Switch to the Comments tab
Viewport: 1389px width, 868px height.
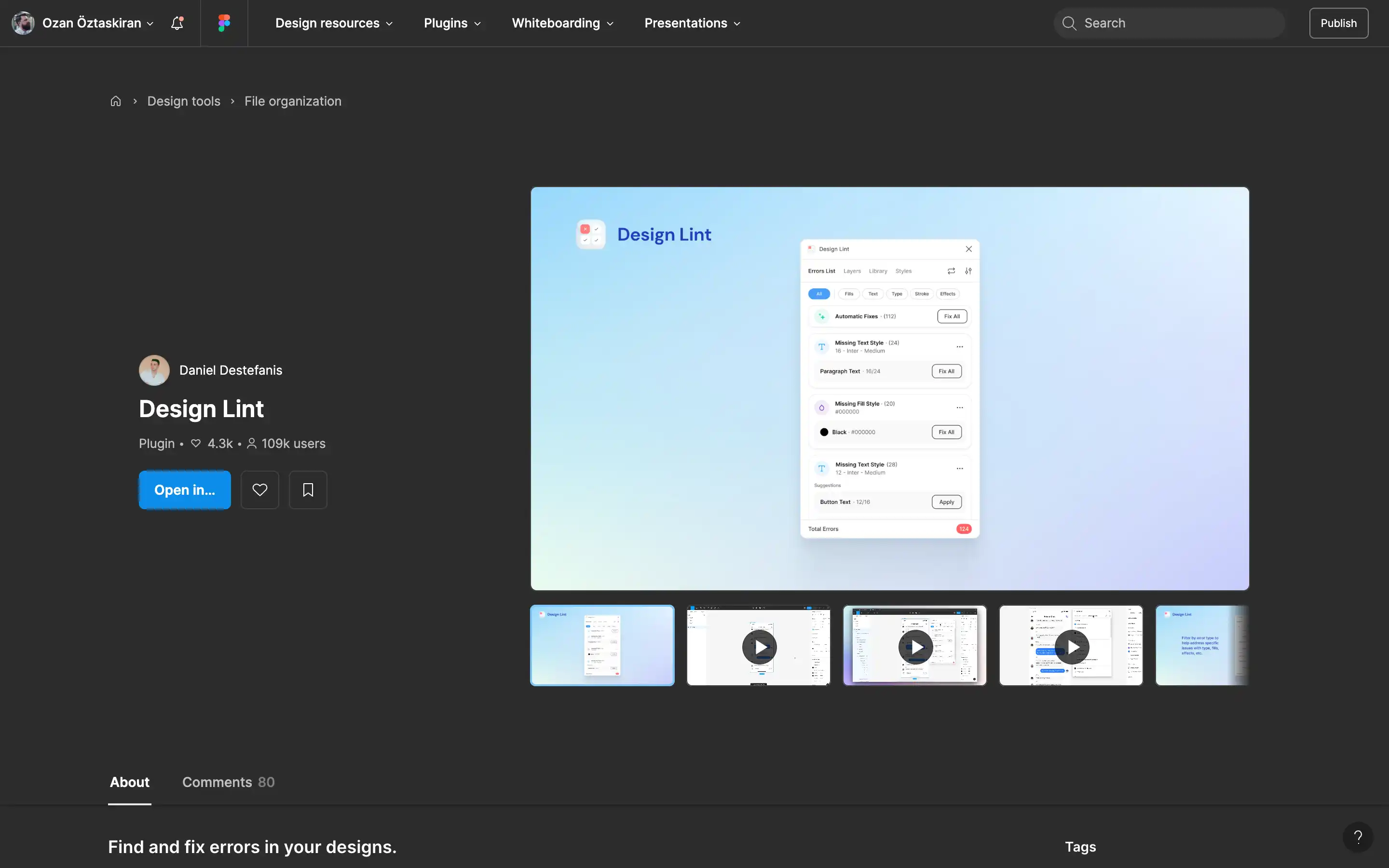[x=229, y=782]
